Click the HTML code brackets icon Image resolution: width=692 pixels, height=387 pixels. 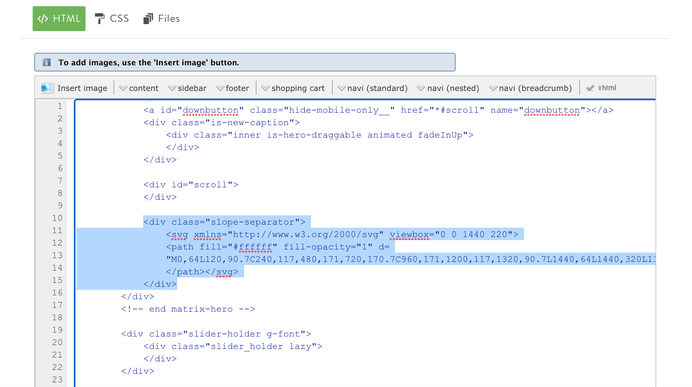pos(43,19)
